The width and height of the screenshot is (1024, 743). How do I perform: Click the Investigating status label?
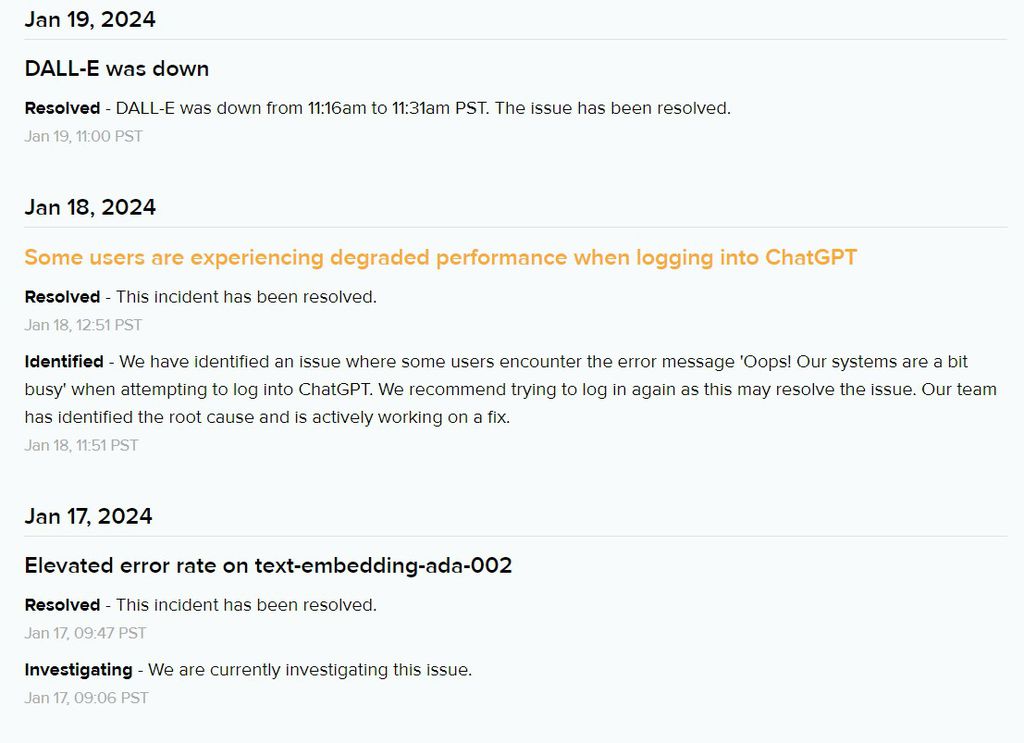[x=78, y=670]
